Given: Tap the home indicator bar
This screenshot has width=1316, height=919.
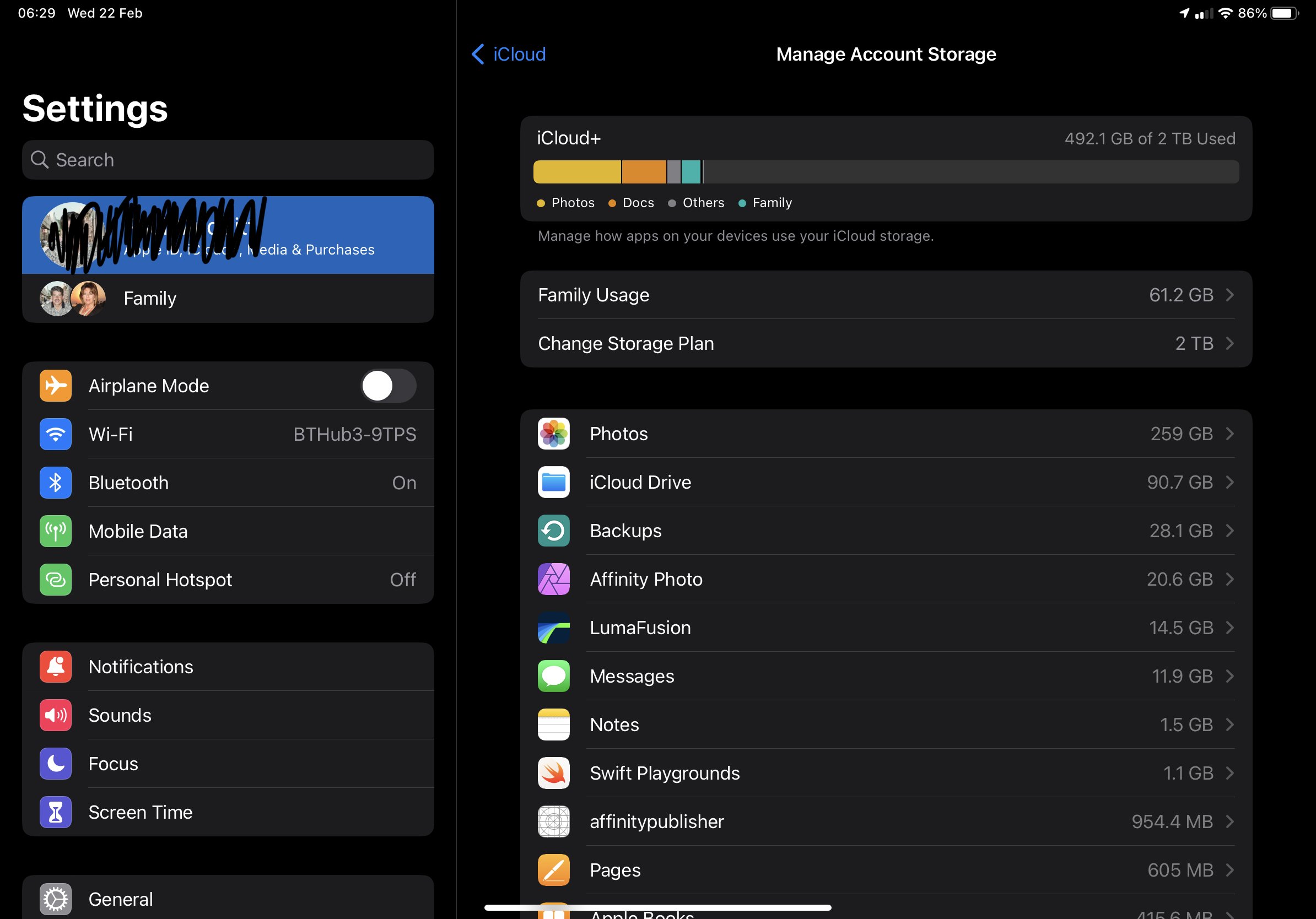Looking at the screenshot, I should 658,907.
